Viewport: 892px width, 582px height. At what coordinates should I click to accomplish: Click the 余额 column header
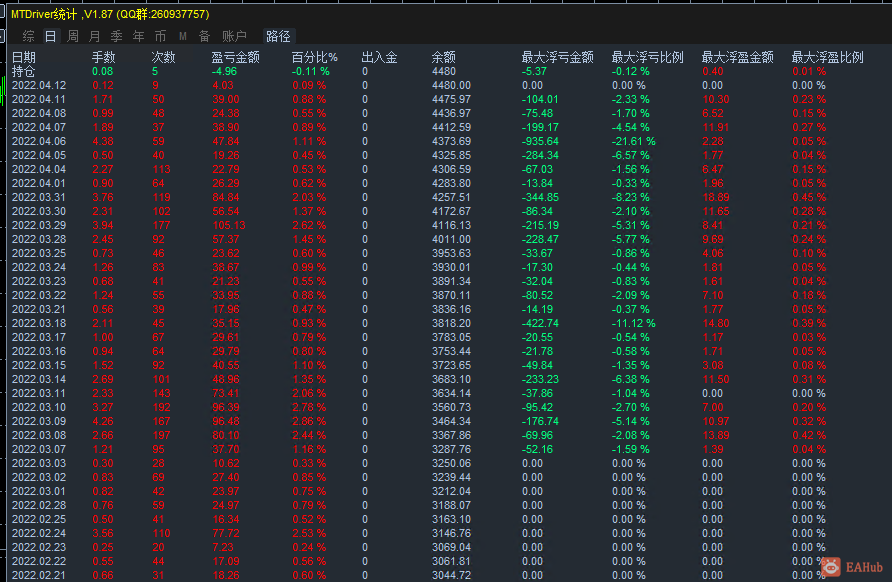[443, 57]
